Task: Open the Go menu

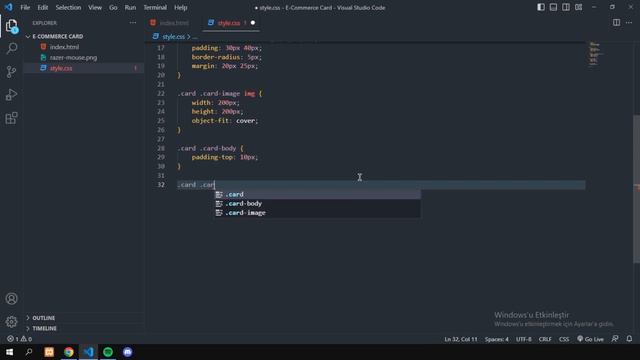Action: pos(113,7)
